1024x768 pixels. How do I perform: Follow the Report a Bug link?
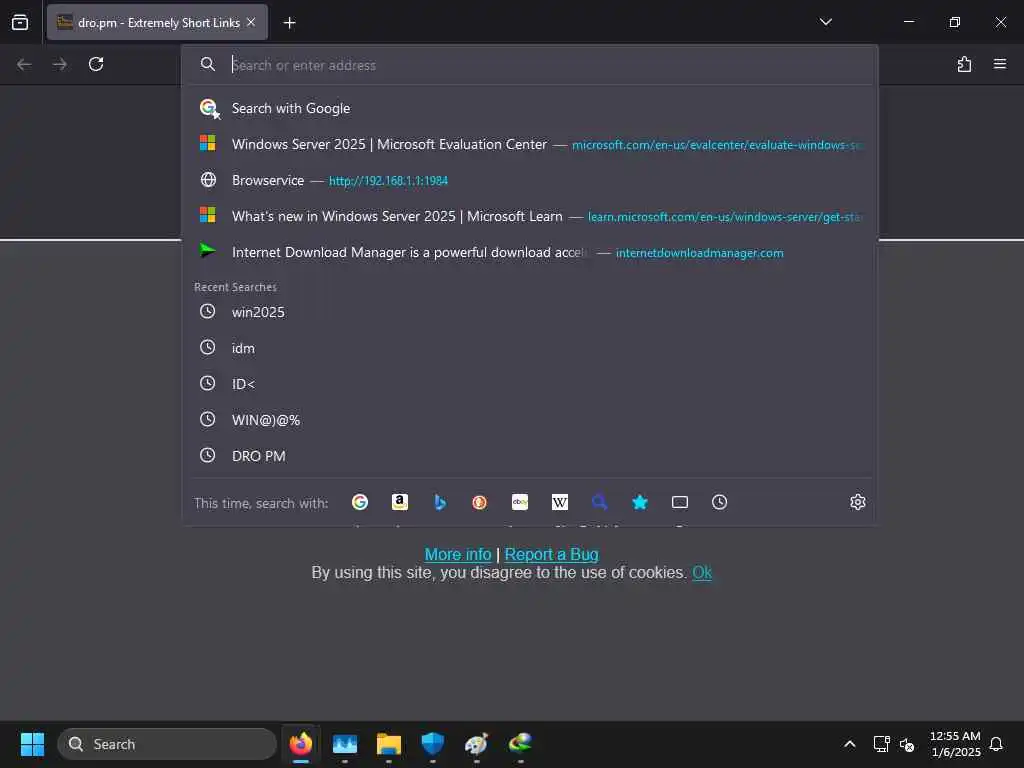click(551, 554)
